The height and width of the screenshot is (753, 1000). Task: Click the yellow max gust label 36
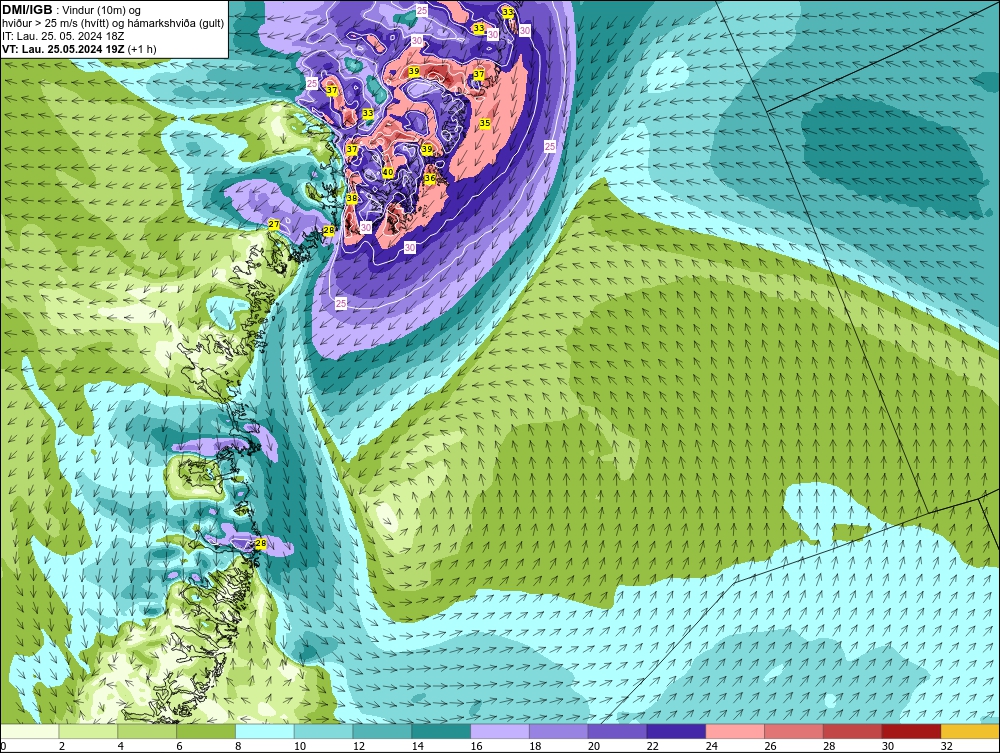(430, 178)
